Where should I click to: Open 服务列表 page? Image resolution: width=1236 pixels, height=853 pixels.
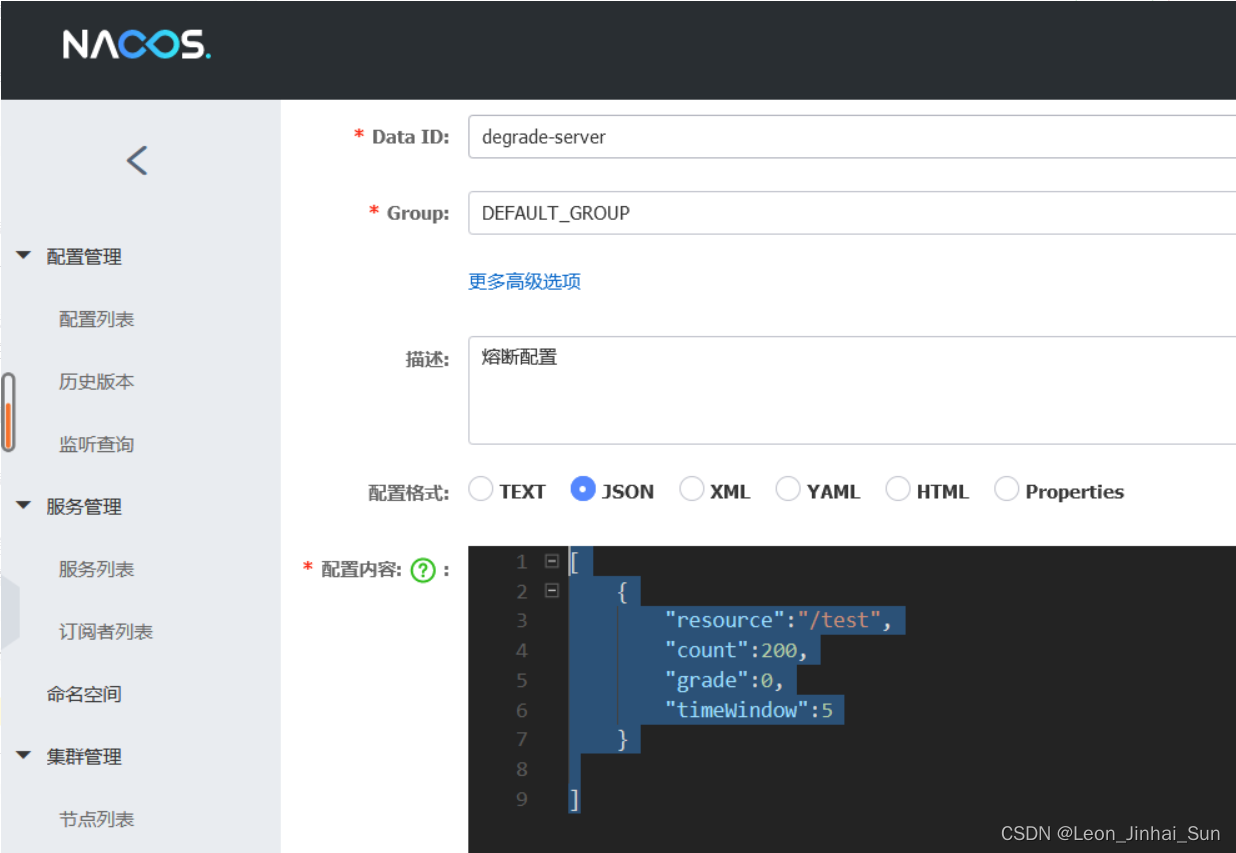[96, 570]
